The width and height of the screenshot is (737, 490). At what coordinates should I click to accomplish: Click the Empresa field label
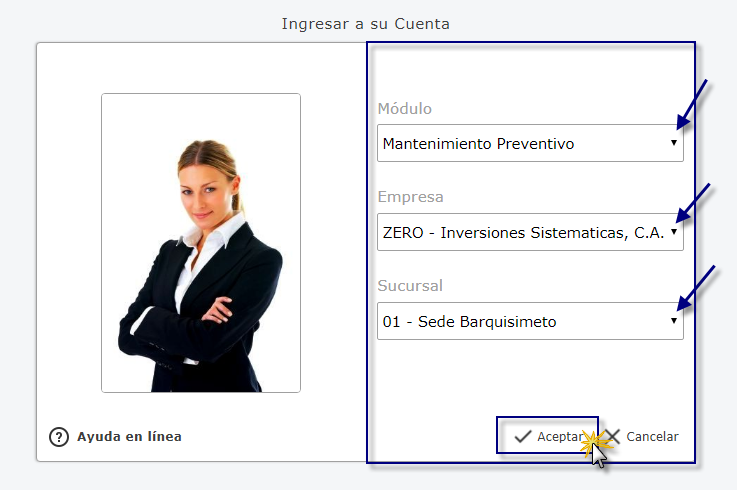click(410, 197)
